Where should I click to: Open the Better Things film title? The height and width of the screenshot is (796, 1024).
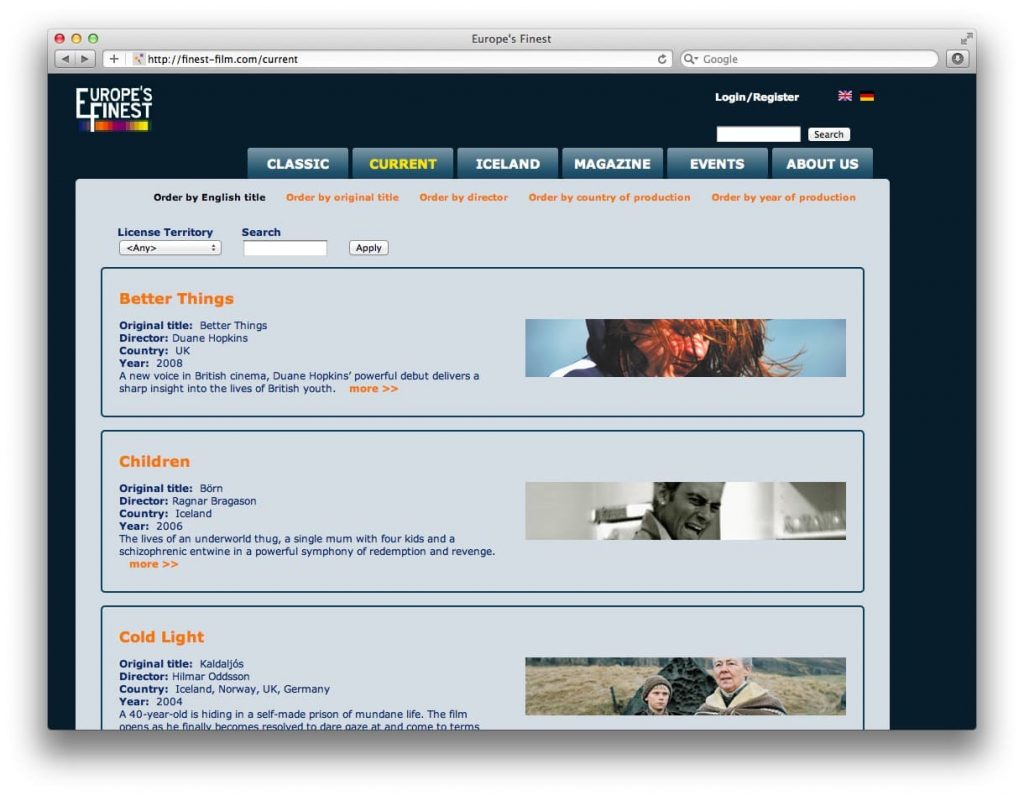[176, 298]
